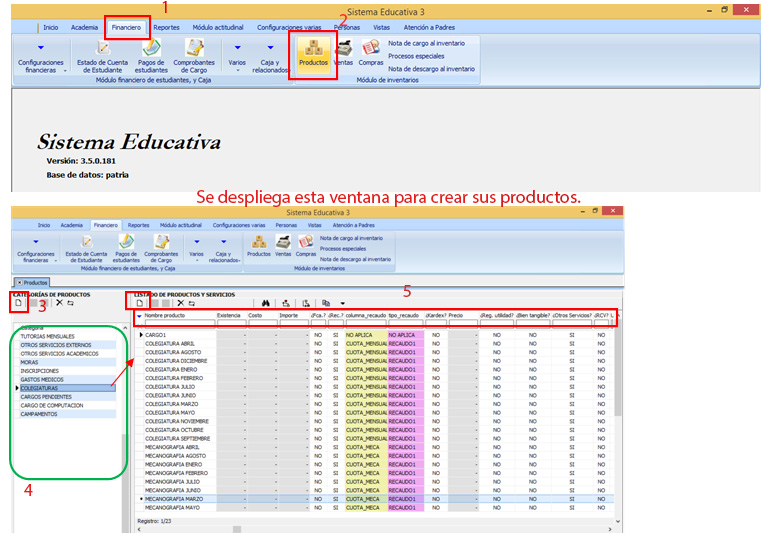Select Financiero tab in upper window
The image size is (764, 534).
tap(126, 27)
